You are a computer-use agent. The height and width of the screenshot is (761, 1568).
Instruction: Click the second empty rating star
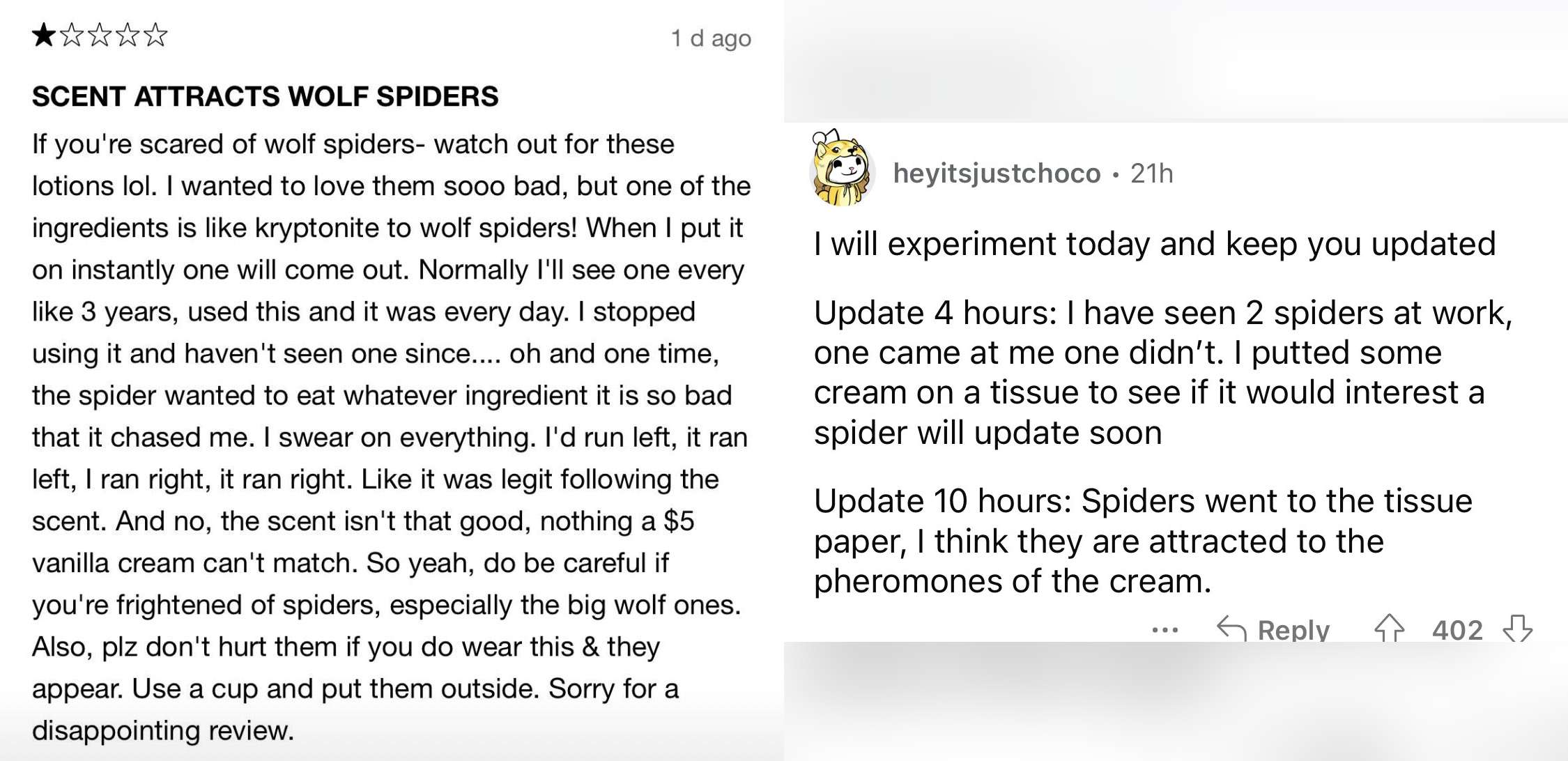tap(72, 34)
